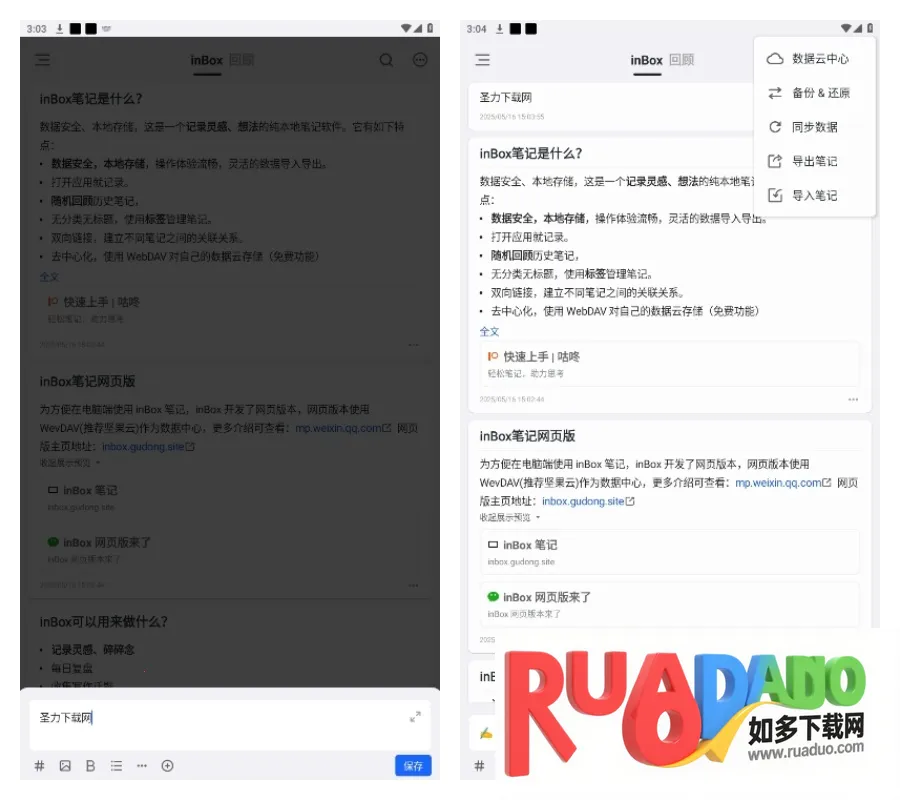Click battery icon in left screen status bar
This screenshot has width=900, height=800.
430,28
